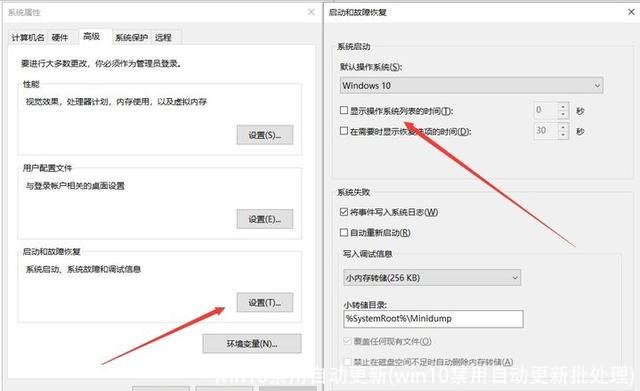Switch to the 系统保护 tab
This screenshot has width=640, height=391.
click(x=131, y=38)
